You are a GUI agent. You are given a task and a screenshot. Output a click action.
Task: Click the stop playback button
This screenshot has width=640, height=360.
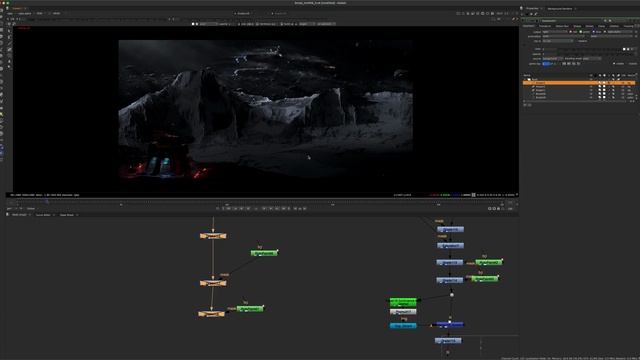(x=257, y=209)
